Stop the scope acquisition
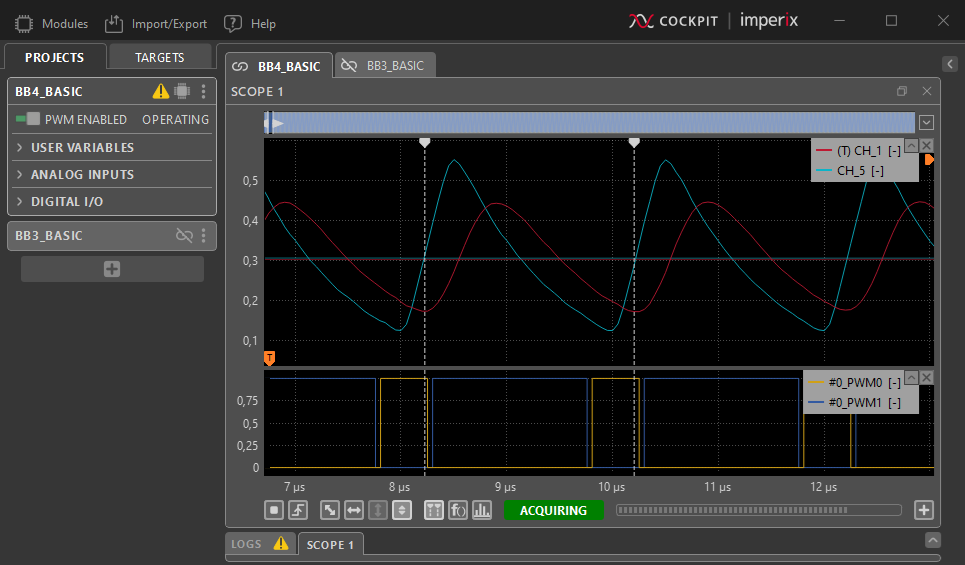The width and height of the screenshot is (965, 565). (274, 510)
